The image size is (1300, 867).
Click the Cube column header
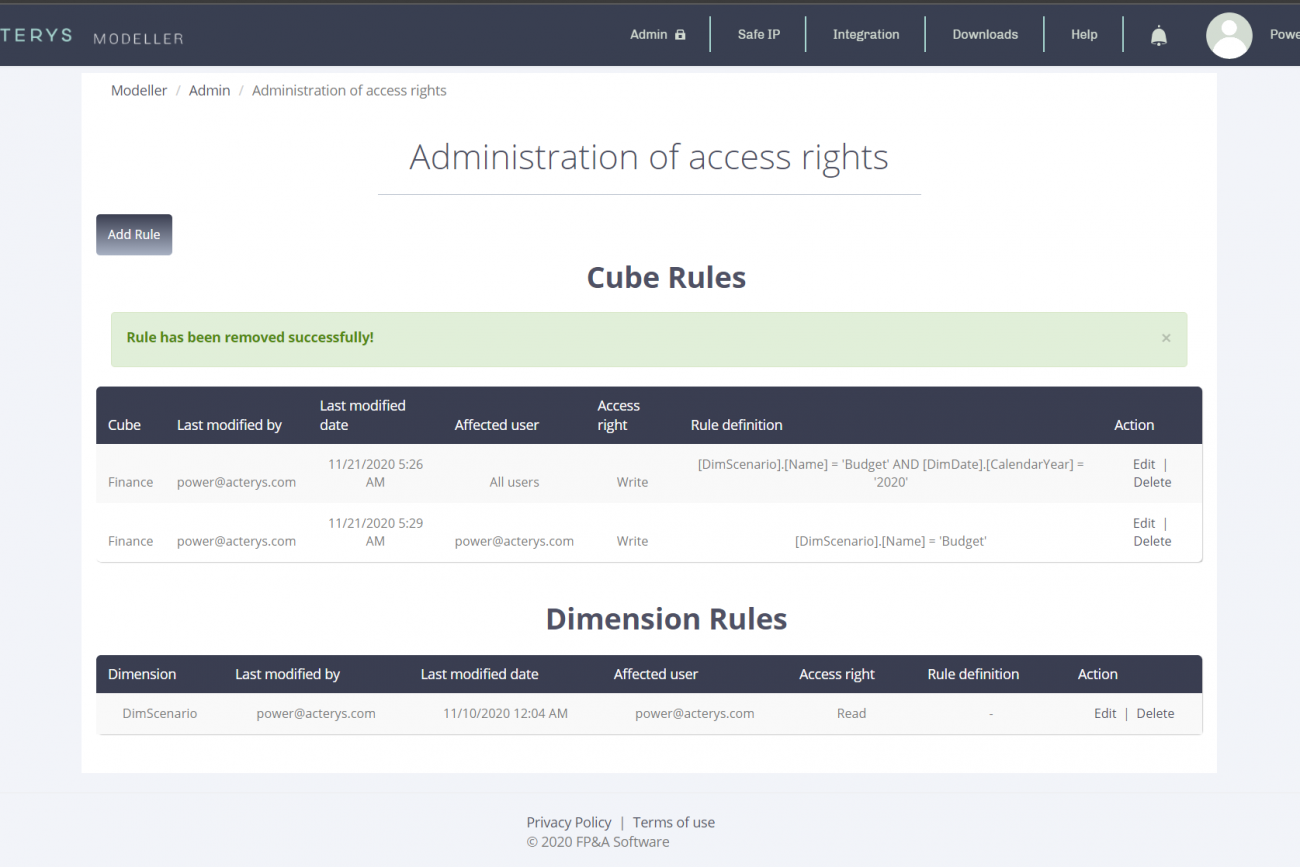pos(124,425)
